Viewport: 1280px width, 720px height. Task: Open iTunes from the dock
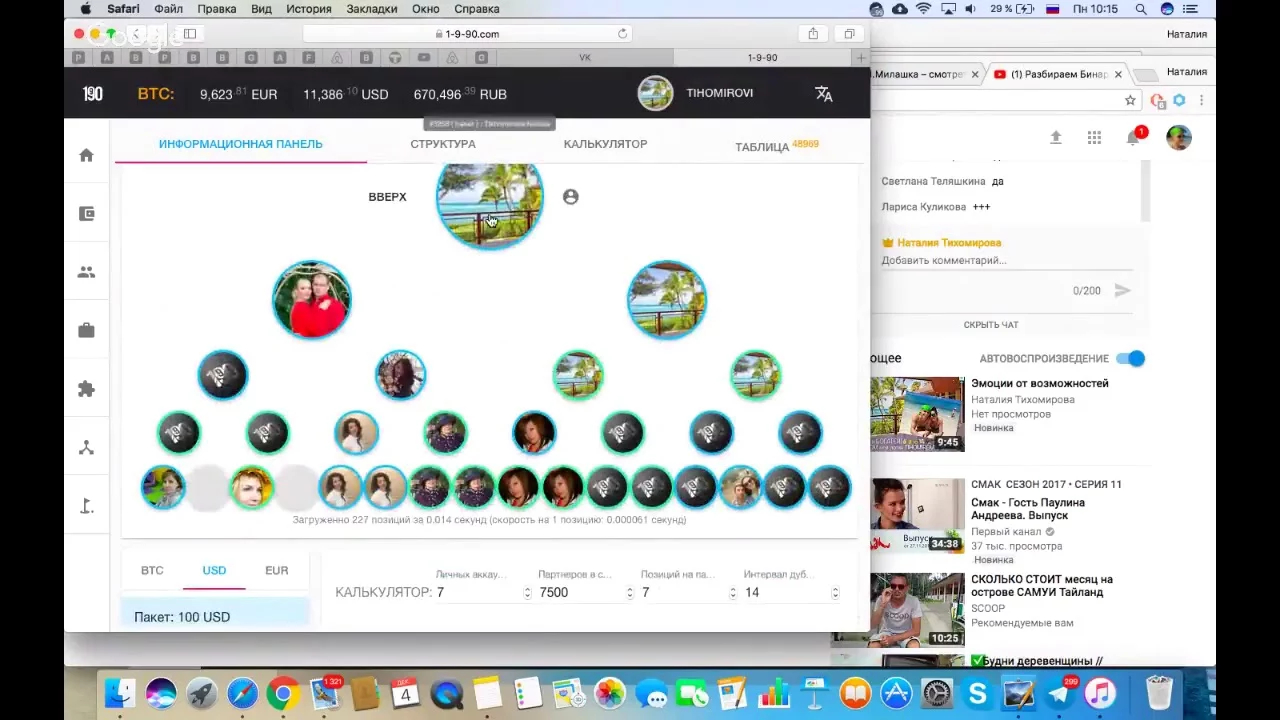pyautogui.click(x=1100, y=692)
